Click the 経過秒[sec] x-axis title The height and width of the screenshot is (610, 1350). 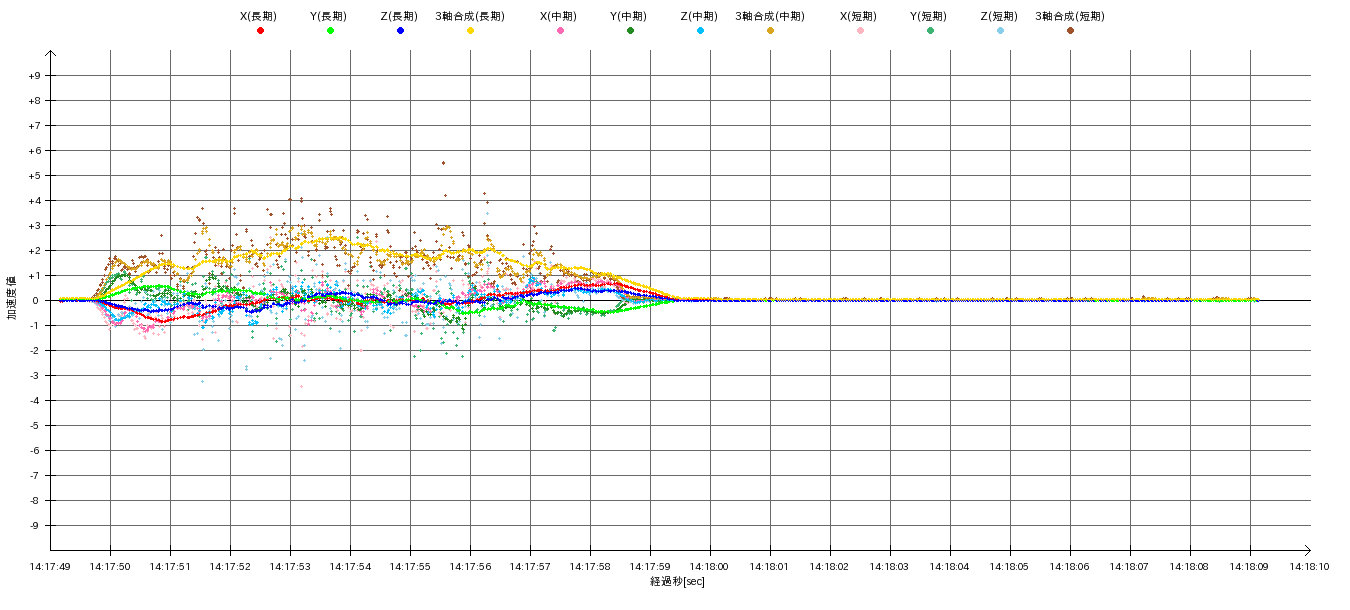coord(677,582)
